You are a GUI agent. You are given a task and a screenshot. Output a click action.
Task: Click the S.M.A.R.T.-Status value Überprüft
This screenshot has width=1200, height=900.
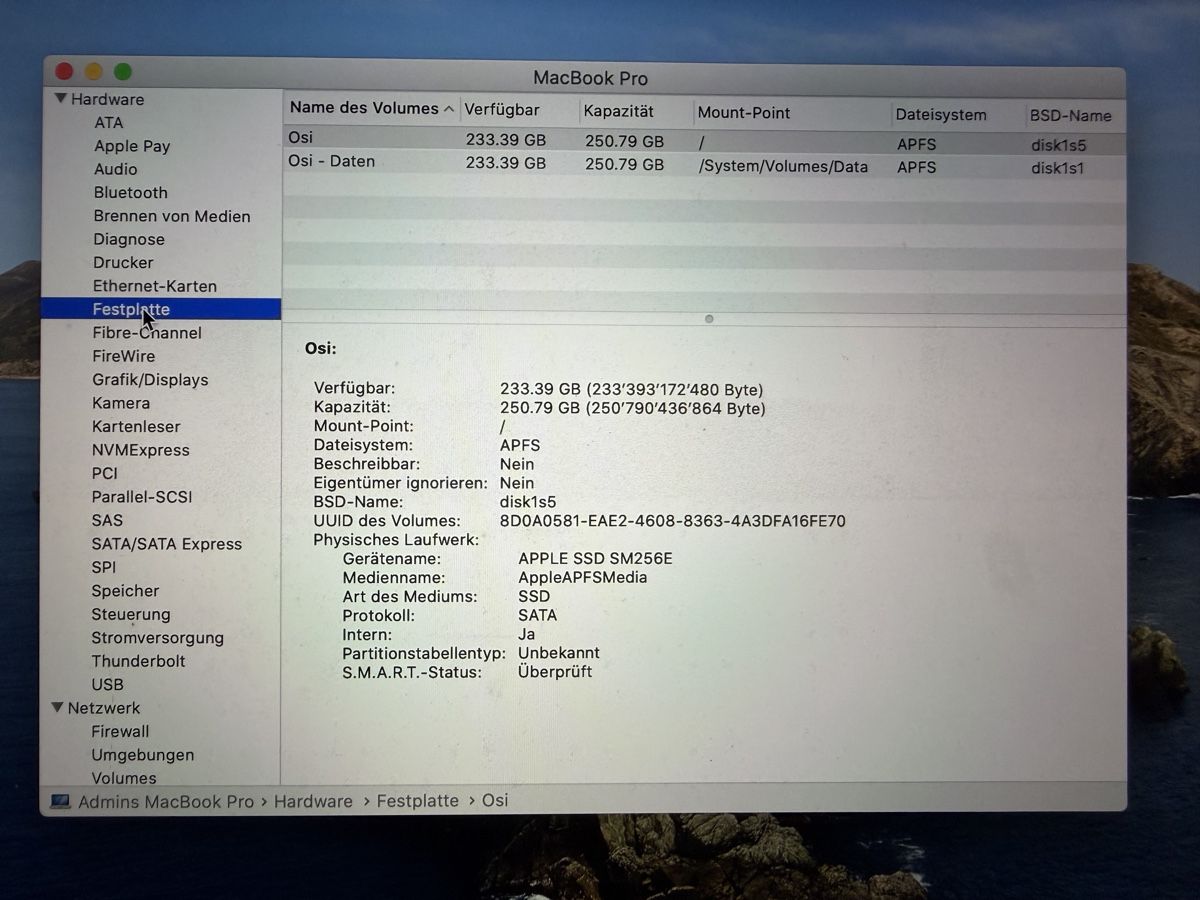pyautogui.click(x=555, y=672)
